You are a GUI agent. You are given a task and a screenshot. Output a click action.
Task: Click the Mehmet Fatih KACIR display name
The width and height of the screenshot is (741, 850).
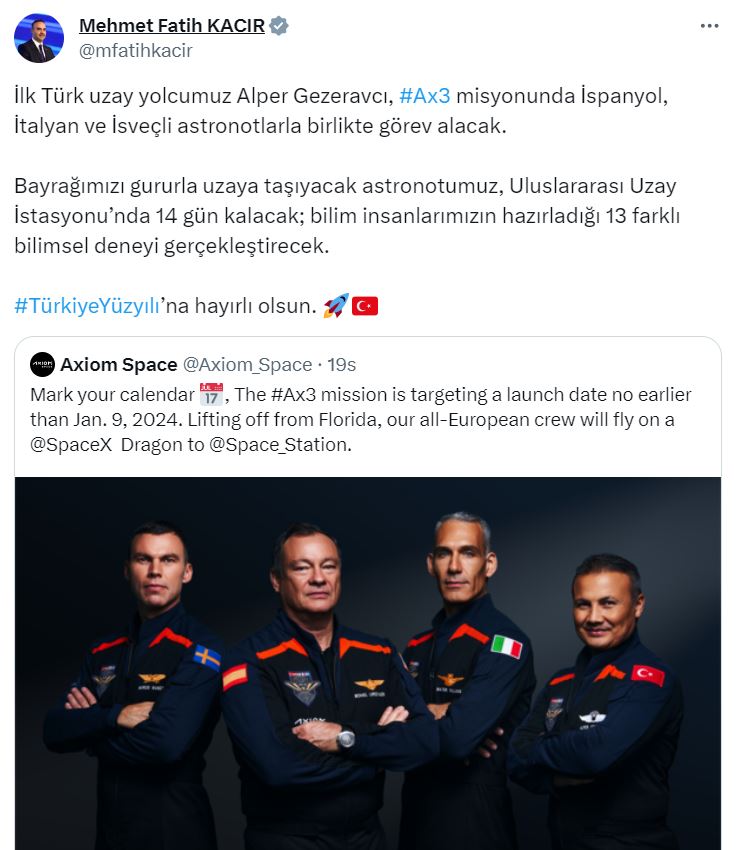172,25
